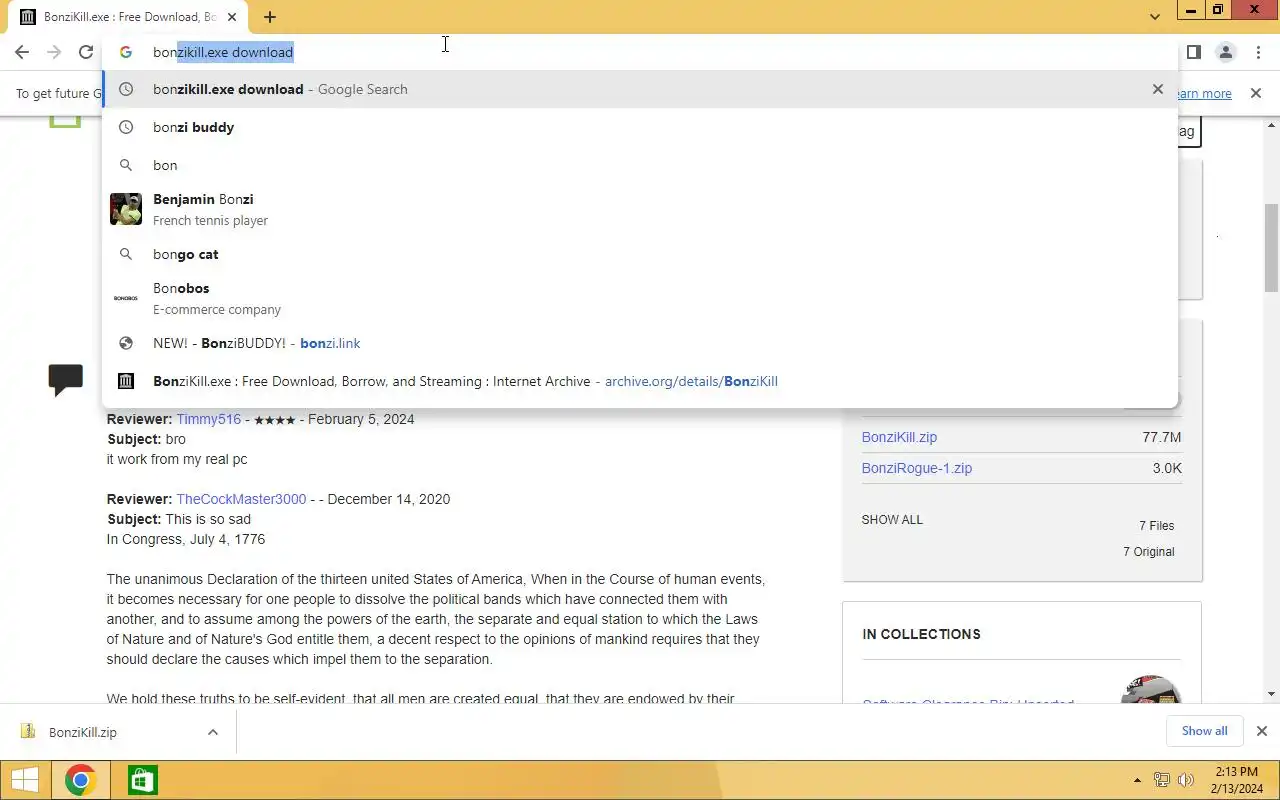The width and height of the screenshot is (1280, 800).
Task: Close the downloads shelf
Action: point(1262,731)
